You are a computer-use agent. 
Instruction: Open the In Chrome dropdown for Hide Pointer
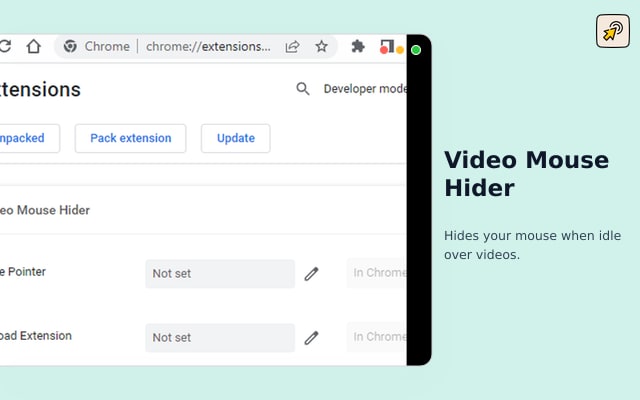(376, 273)
